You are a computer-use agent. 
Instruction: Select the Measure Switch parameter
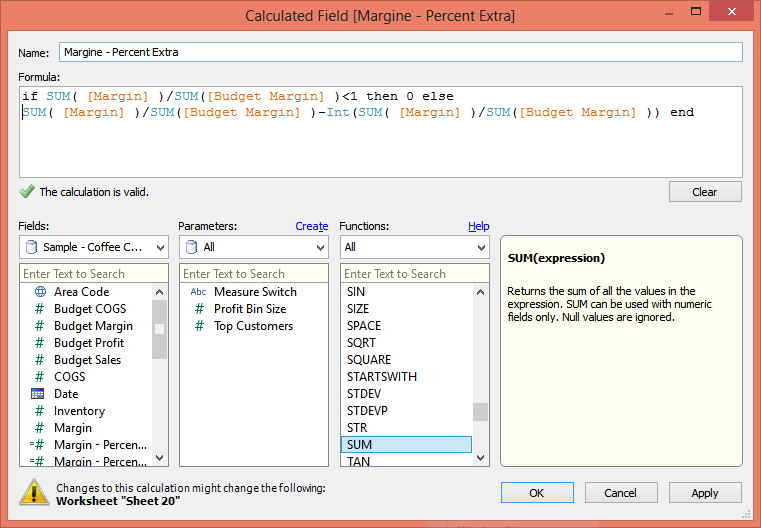click(x=255, y=292)
